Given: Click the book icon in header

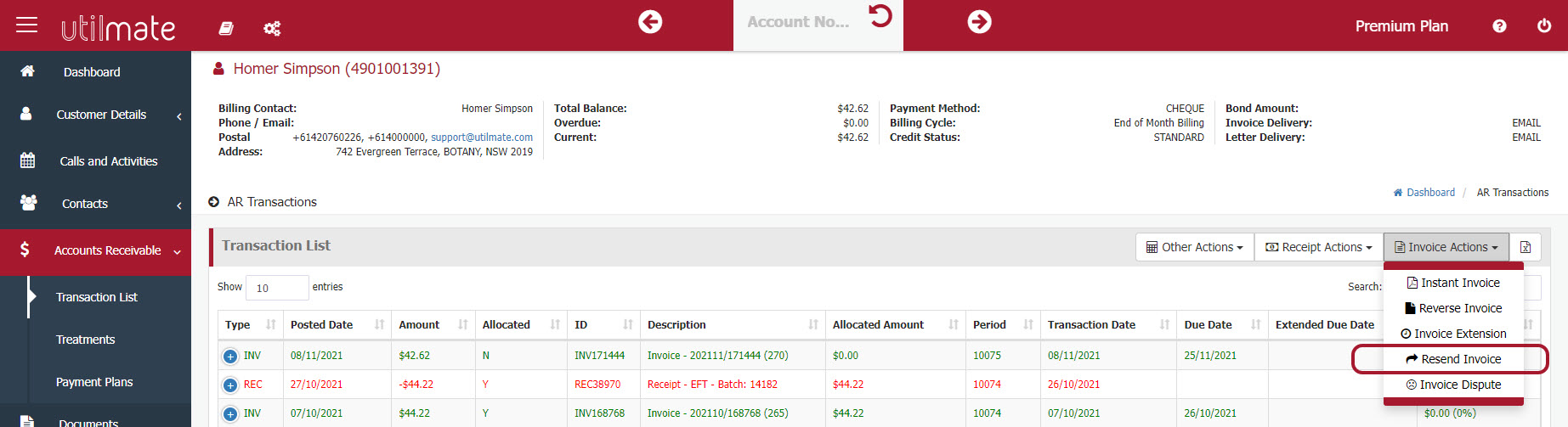Looking at the screenshot, I should (226, 28).
